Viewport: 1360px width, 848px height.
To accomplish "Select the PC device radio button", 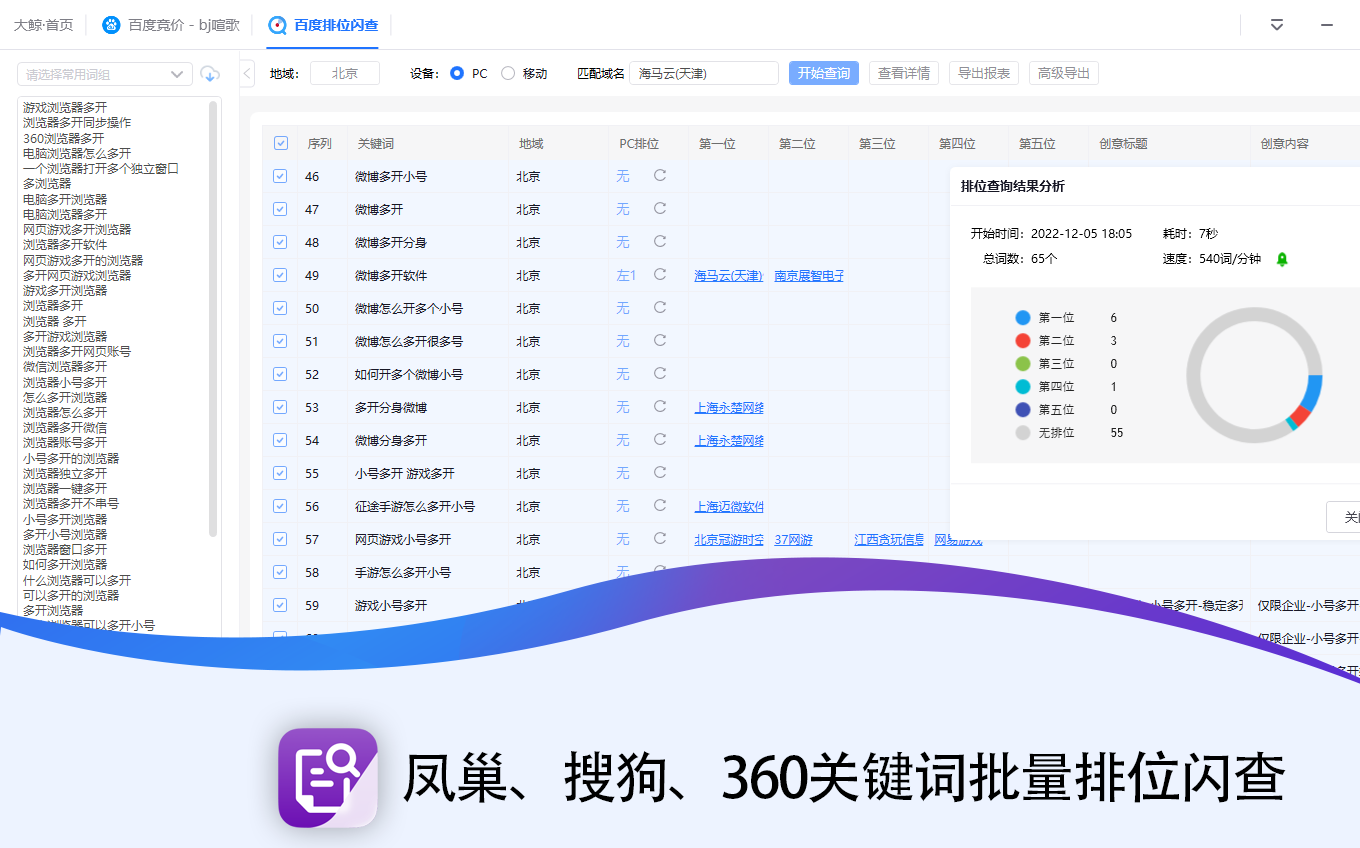I will pyautogui.click(x=457, y=73).
